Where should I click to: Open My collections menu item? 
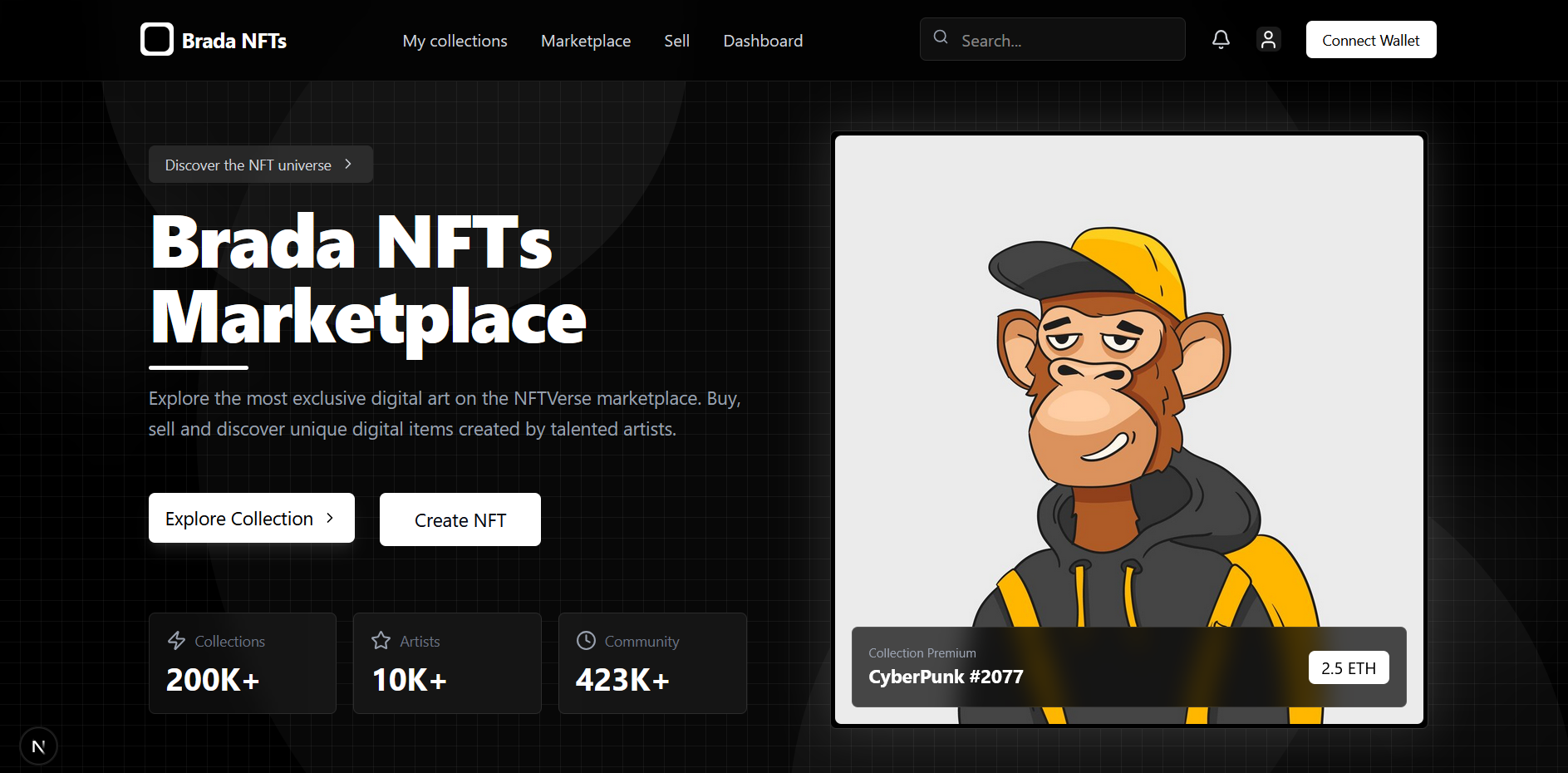(455, 41)
